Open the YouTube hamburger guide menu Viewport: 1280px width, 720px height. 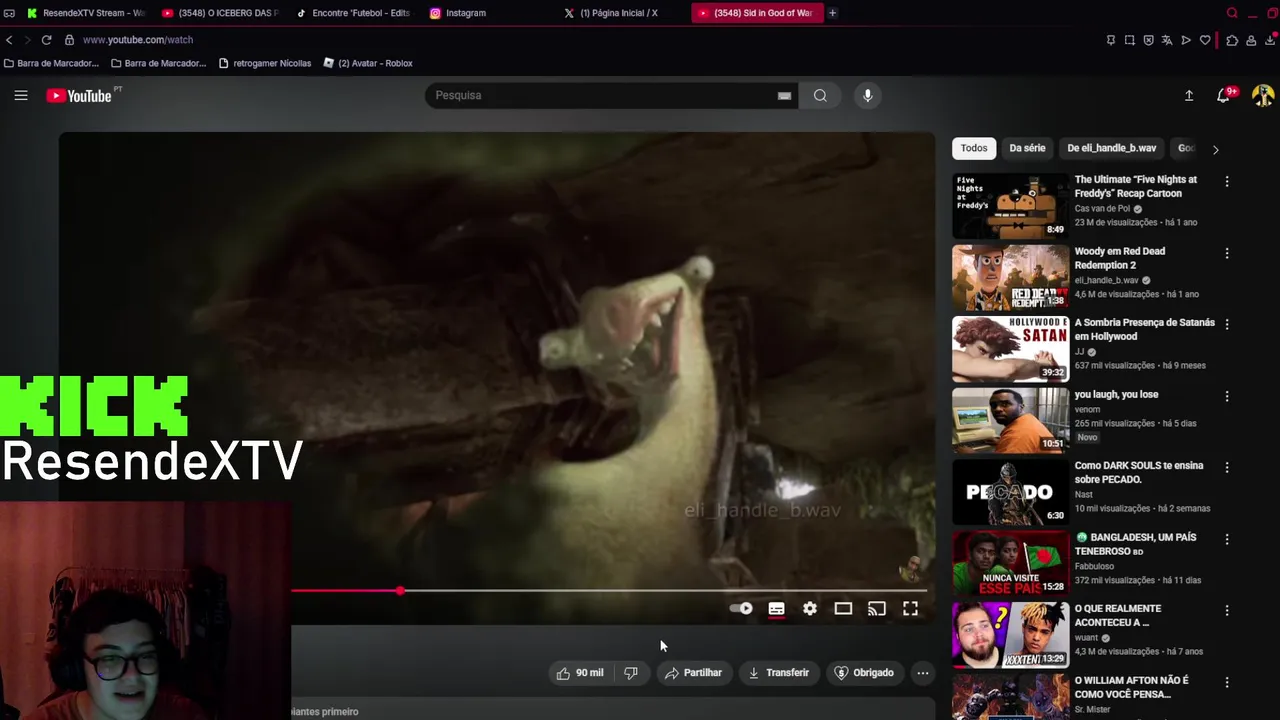click(21, 95)
